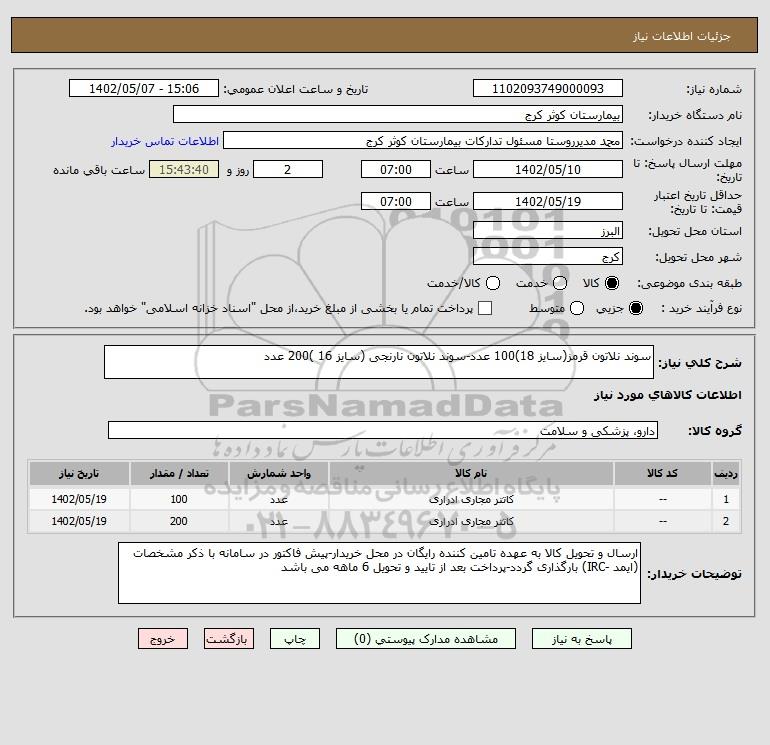Screen dimensions: 770x745
Task: Click row 1 item name کاتتر مجاری ادراری
Action: (x=471, y=499)
